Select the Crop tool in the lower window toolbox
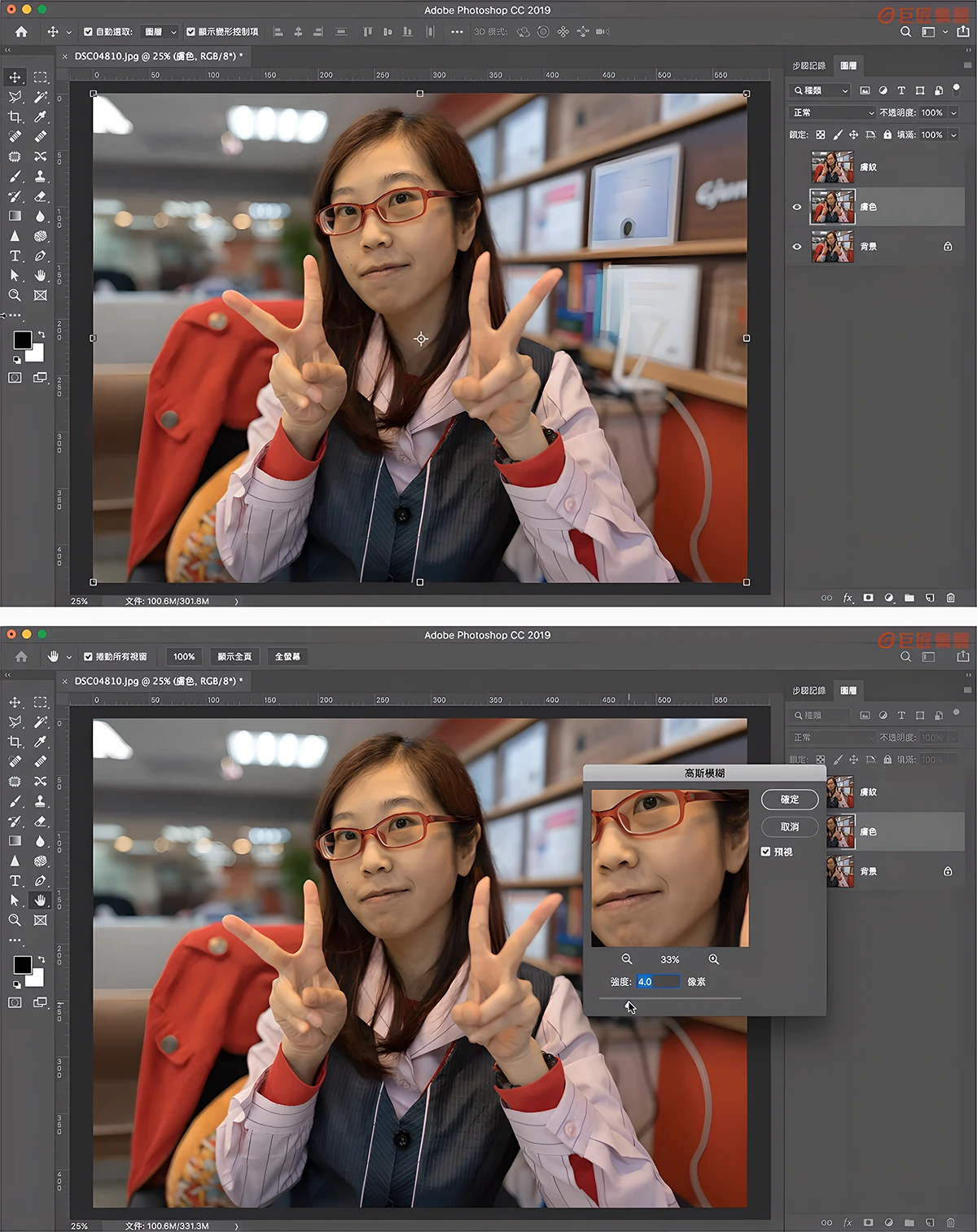This screenshot has width=977, height=1232. pyautogui.click(x=15, y=742)
